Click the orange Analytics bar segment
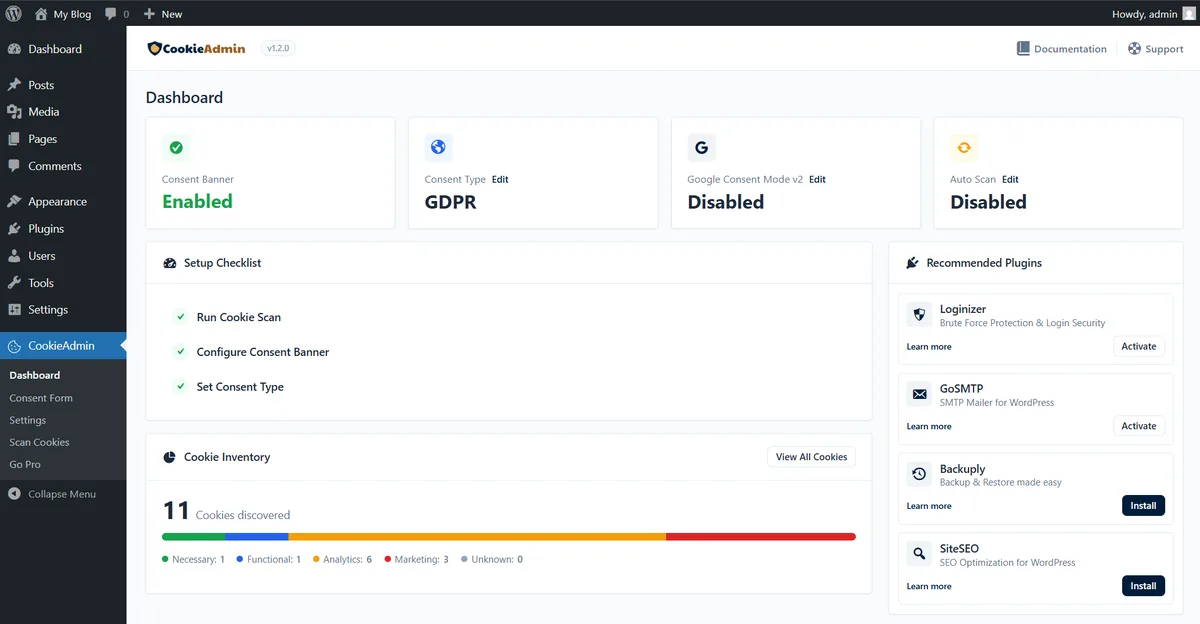 click(x=477, y=537)
